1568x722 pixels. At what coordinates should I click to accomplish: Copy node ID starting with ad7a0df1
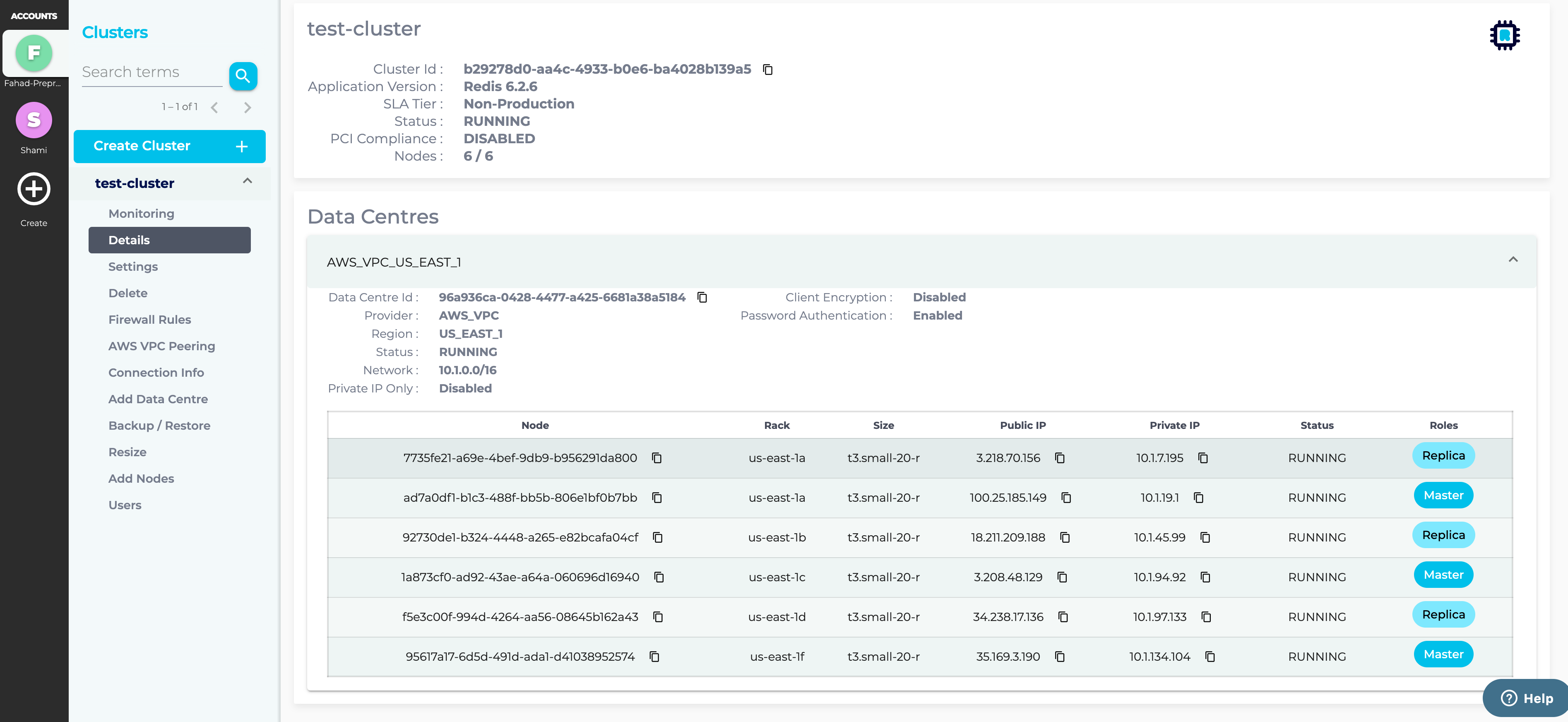(x=657, y=497)
